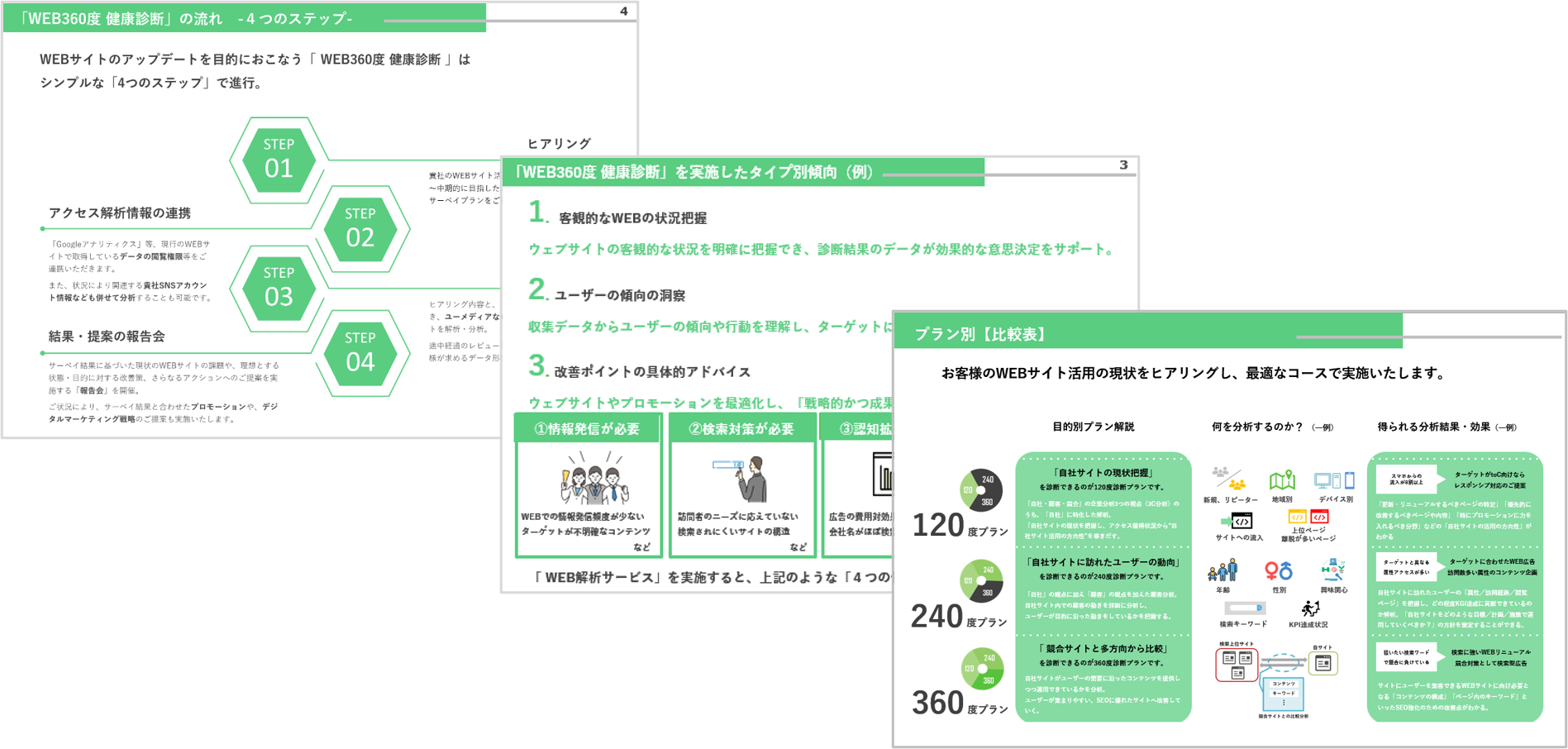Click the 「WEB360度 健康診断」の流れ slide title
1568x749 pixels.
185,18
